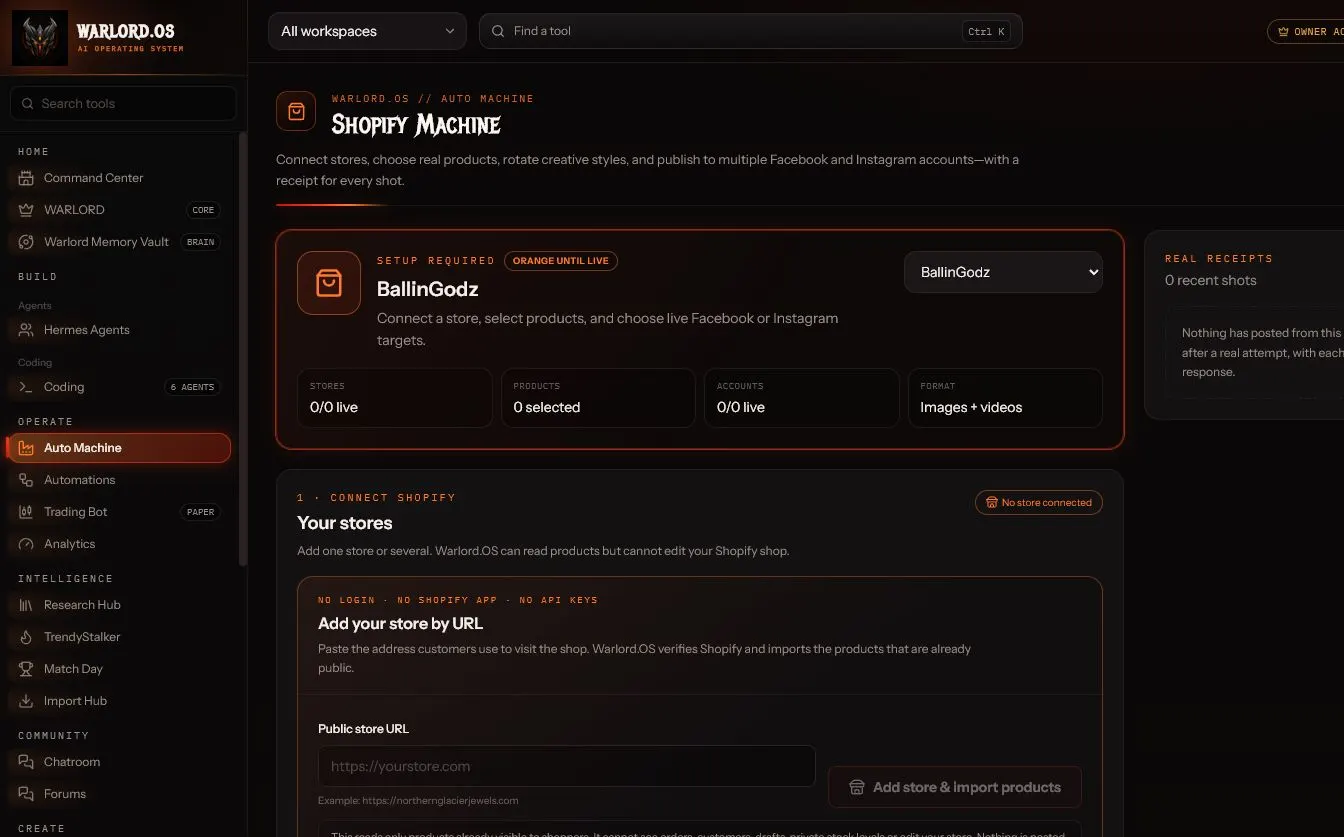The width and height of the screenshot is (1344, 837).
Task: Click the No store connected badge
Action: point(1039,503)
